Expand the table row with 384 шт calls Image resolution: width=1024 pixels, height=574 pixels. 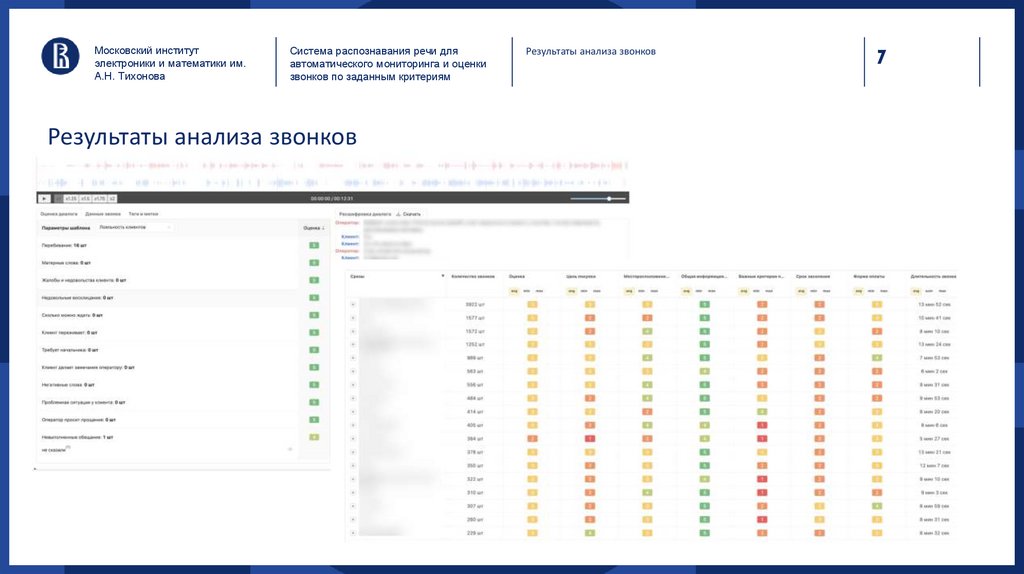click(353, 439)
